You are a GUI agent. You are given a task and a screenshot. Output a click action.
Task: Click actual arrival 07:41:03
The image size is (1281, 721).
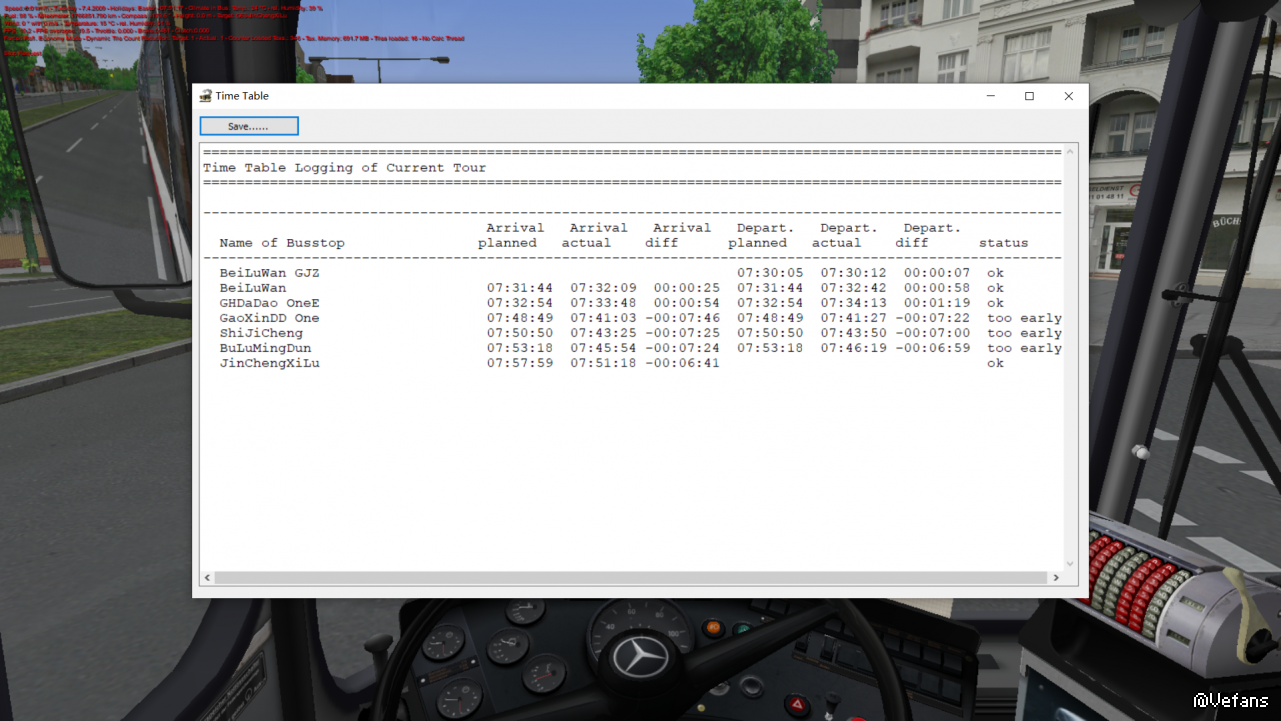pos(603,318)
